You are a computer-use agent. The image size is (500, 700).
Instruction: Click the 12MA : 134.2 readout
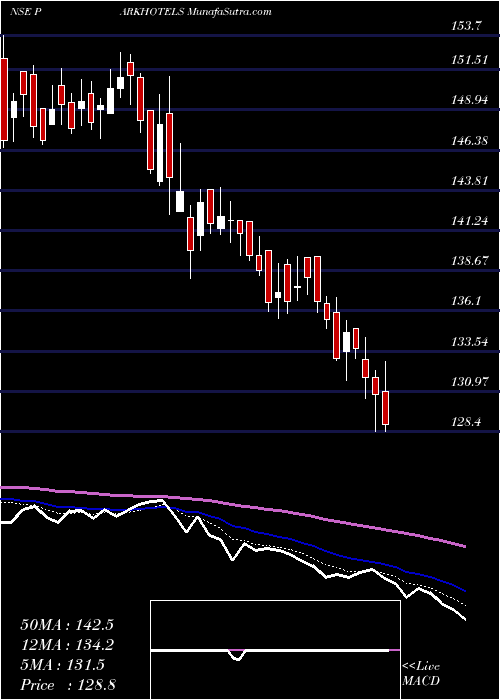(x=67, y=645)
